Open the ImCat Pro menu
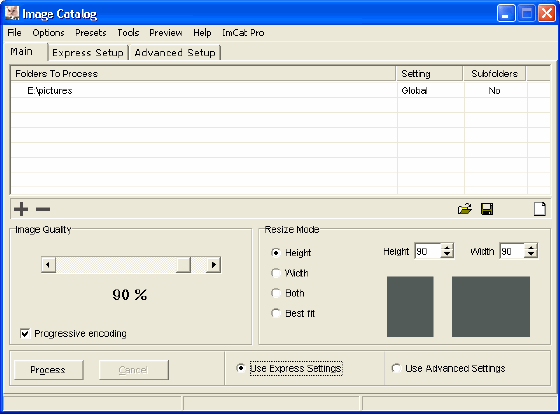 tap(243, 33)
